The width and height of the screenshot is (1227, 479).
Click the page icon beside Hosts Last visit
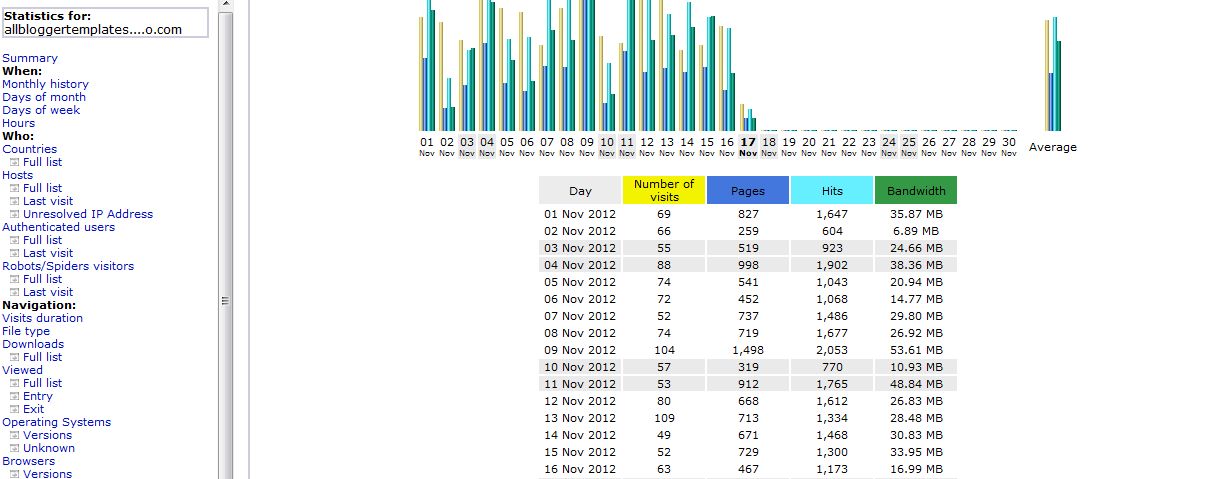tap(15, 201)
